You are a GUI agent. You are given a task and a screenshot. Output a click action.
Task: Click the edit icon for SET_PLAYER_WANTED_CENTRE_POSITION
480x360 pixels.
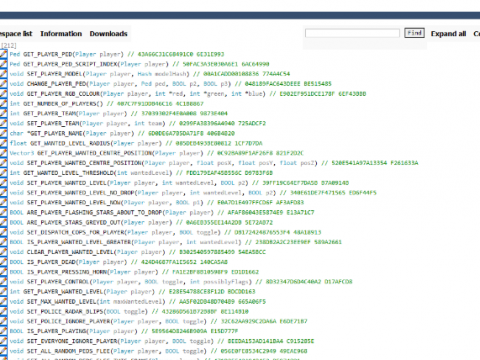coord(3,163)
